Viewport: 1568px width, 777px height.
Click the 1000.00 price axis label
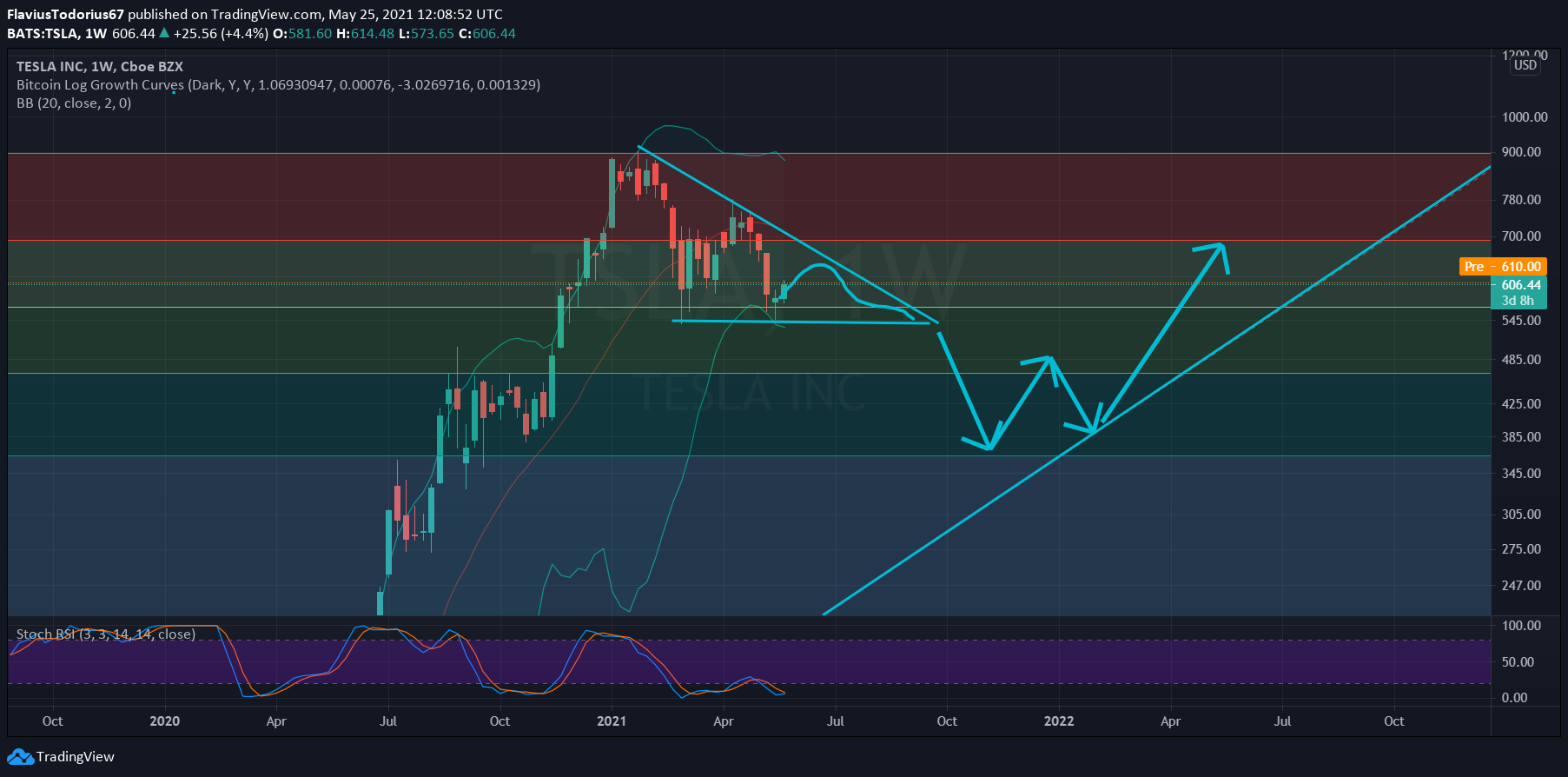pyautogui.click(x=1525, y=117)
